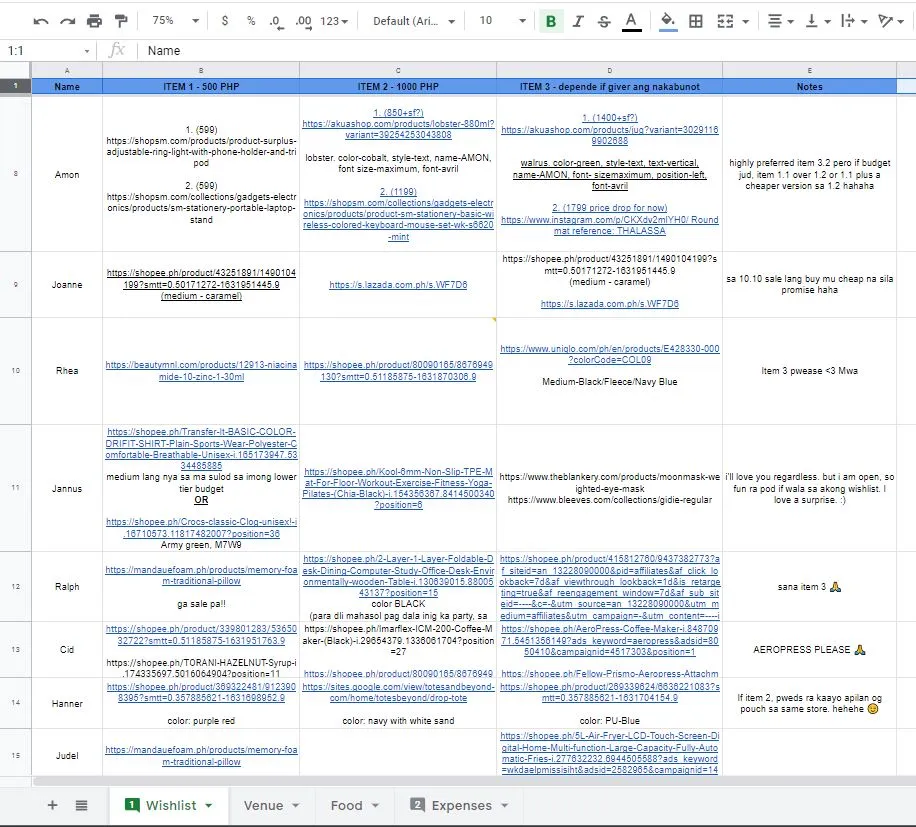Select row 1 header
This screenshot has width=916, height=827.
15,86
